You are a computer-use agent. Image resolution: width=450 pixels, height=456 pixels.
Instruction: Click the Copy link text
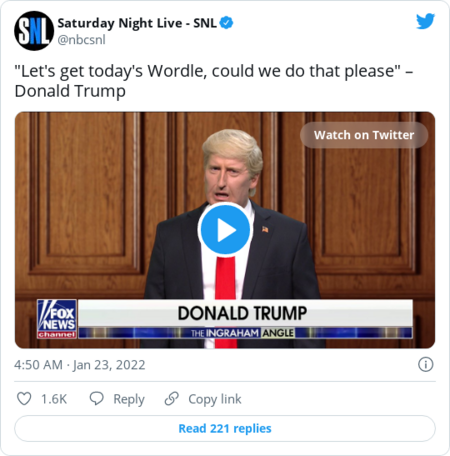point(215,399)
